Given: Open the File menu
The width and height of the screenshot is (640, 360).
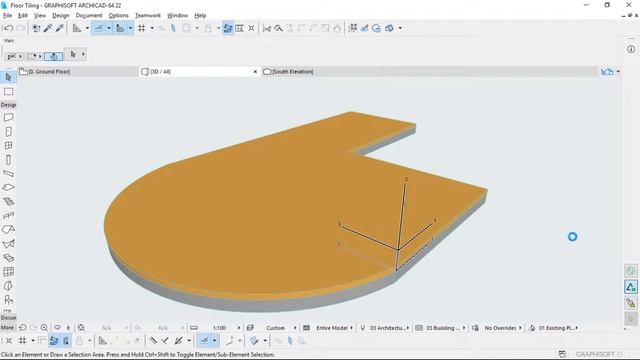Looking at the screenshot, I should pyautogui.click(x=7, y=16).
